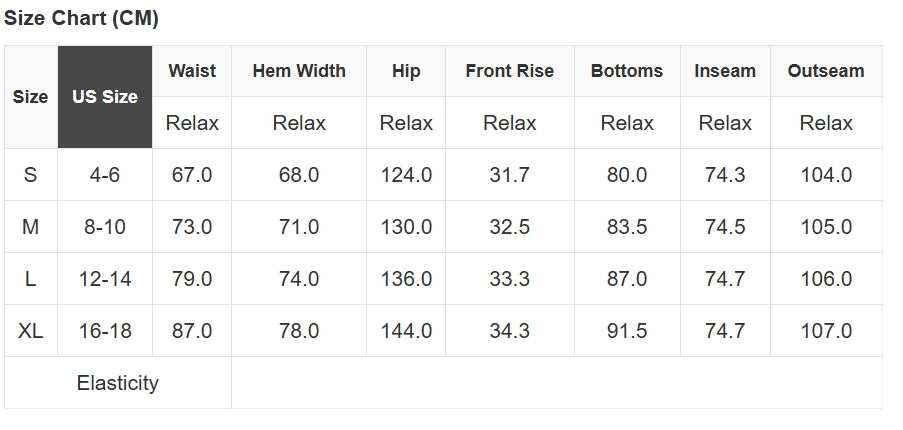
Task: Click the Hem Width column header
Action: click(299, 71)
